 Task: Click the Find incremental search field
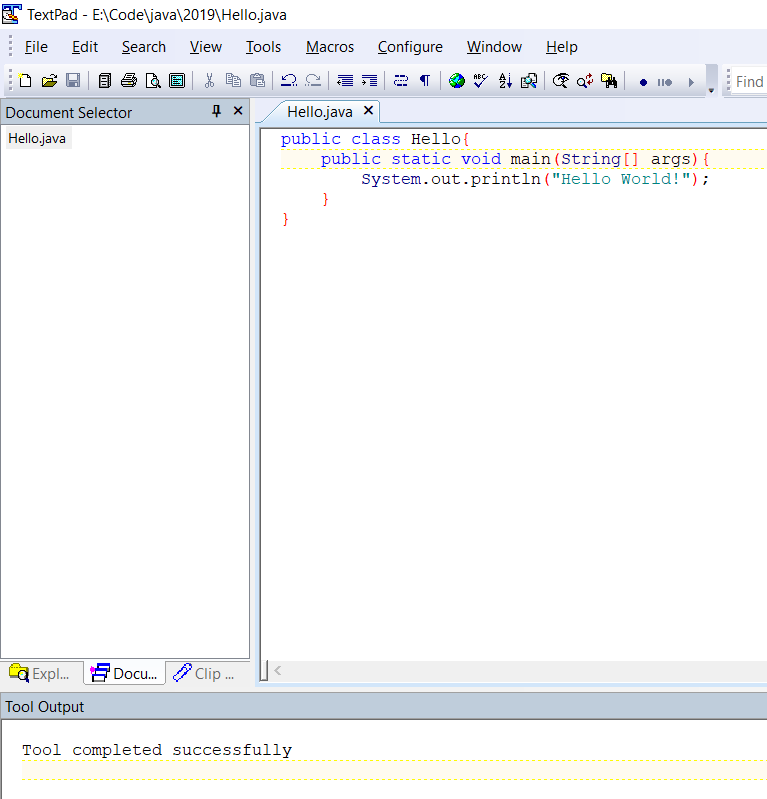pyautogui.click(x=749, y=82)
